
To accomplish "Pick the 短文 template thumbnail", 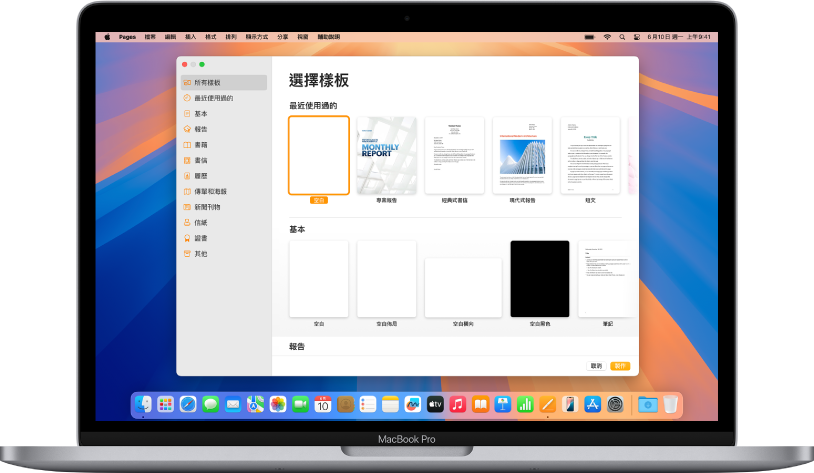I will (x=590, y=155).
